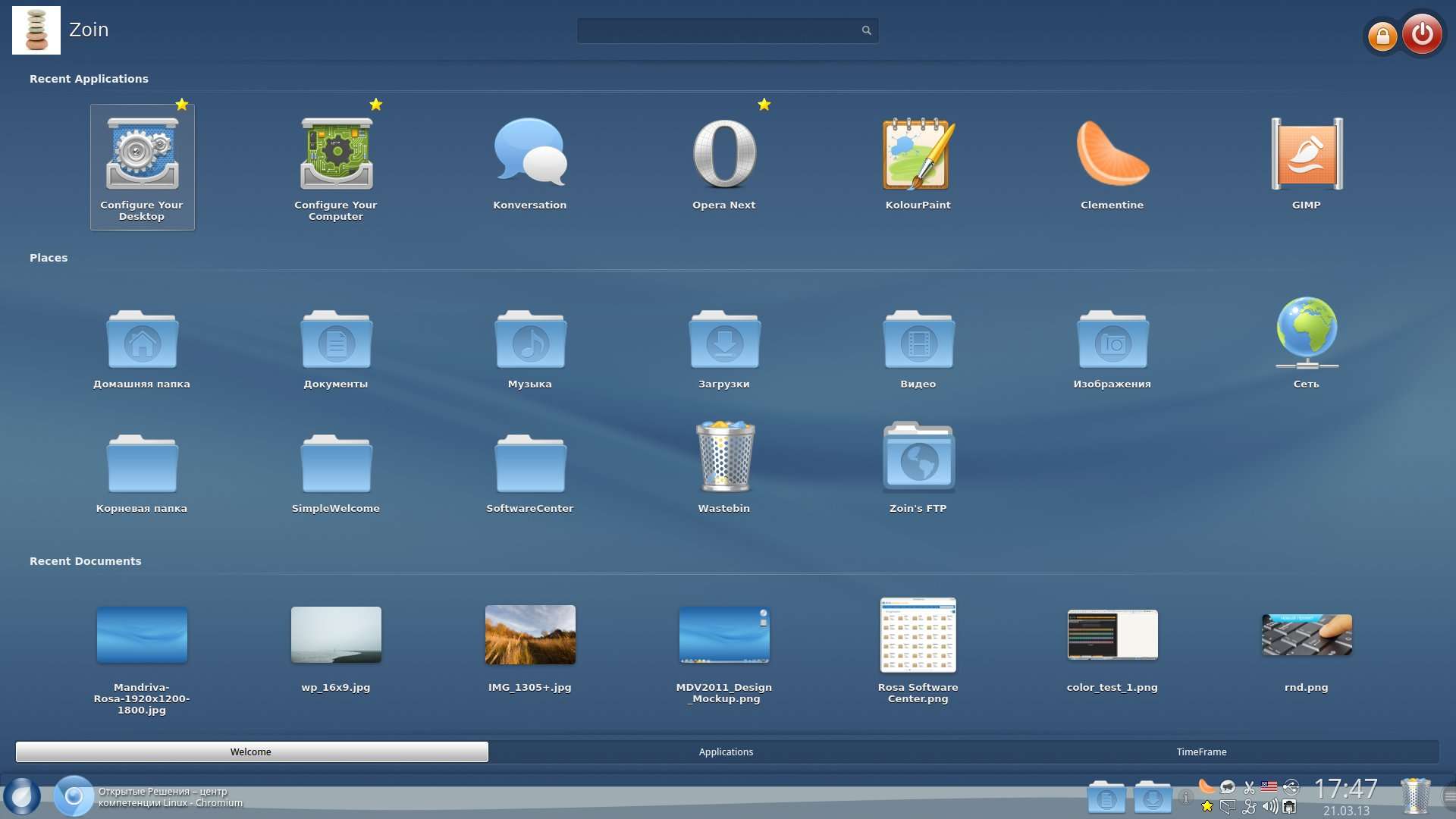This screenshot has height=819, width=1456.
Task: Open the Сеть network place
Action: click(1307, 341)
